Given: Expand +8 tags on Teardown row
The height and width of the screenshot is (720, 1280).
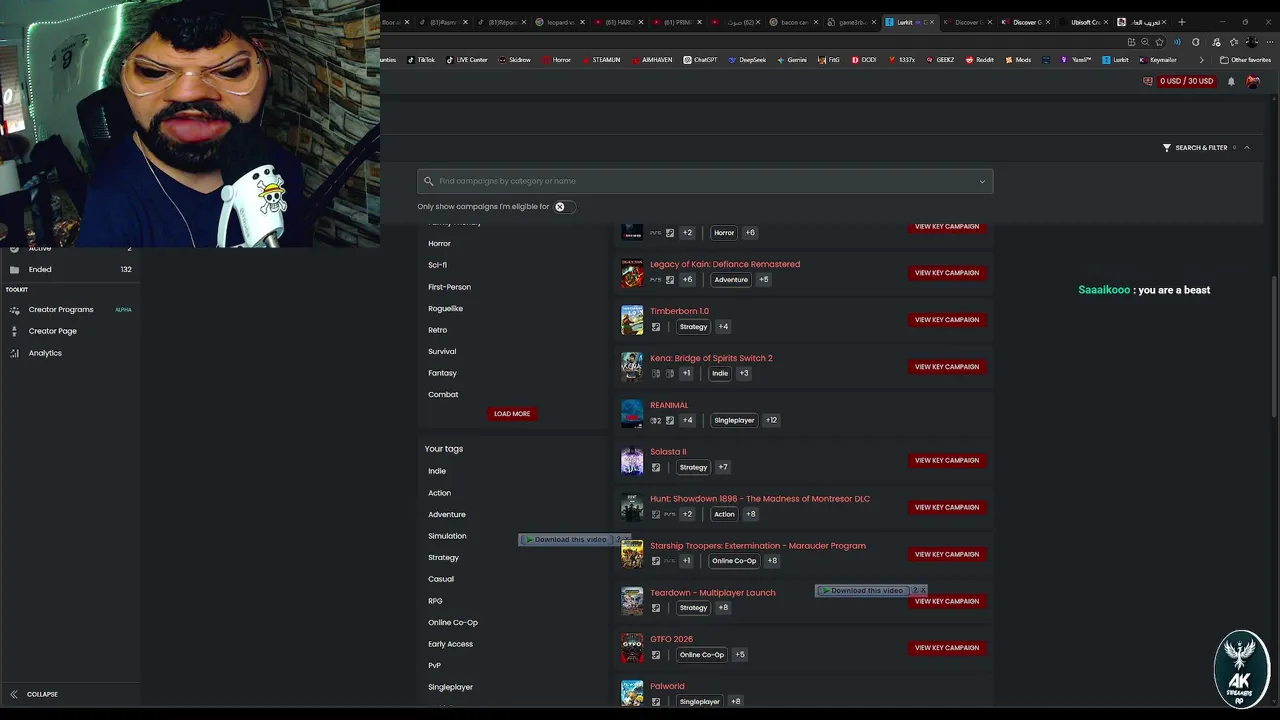Looking at the screenshot, I should point(723,608).
